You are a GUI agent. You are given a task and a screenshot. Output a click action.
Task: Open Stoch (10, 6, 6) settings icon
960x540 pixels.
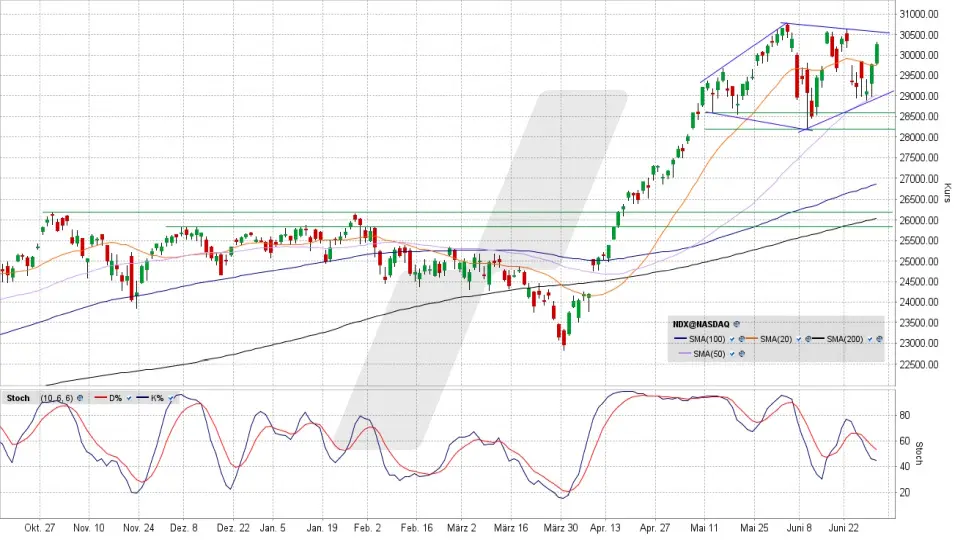pyautogui.click(x=80, y=398)
